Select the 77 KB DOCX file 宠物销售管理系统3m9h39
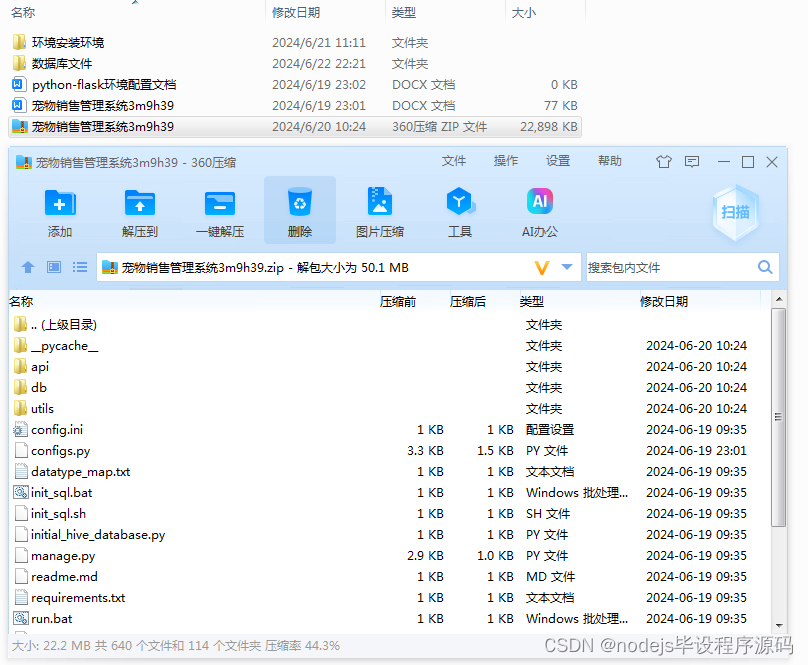The width and height of the screenshot is (808, 665). coord(103,105)
